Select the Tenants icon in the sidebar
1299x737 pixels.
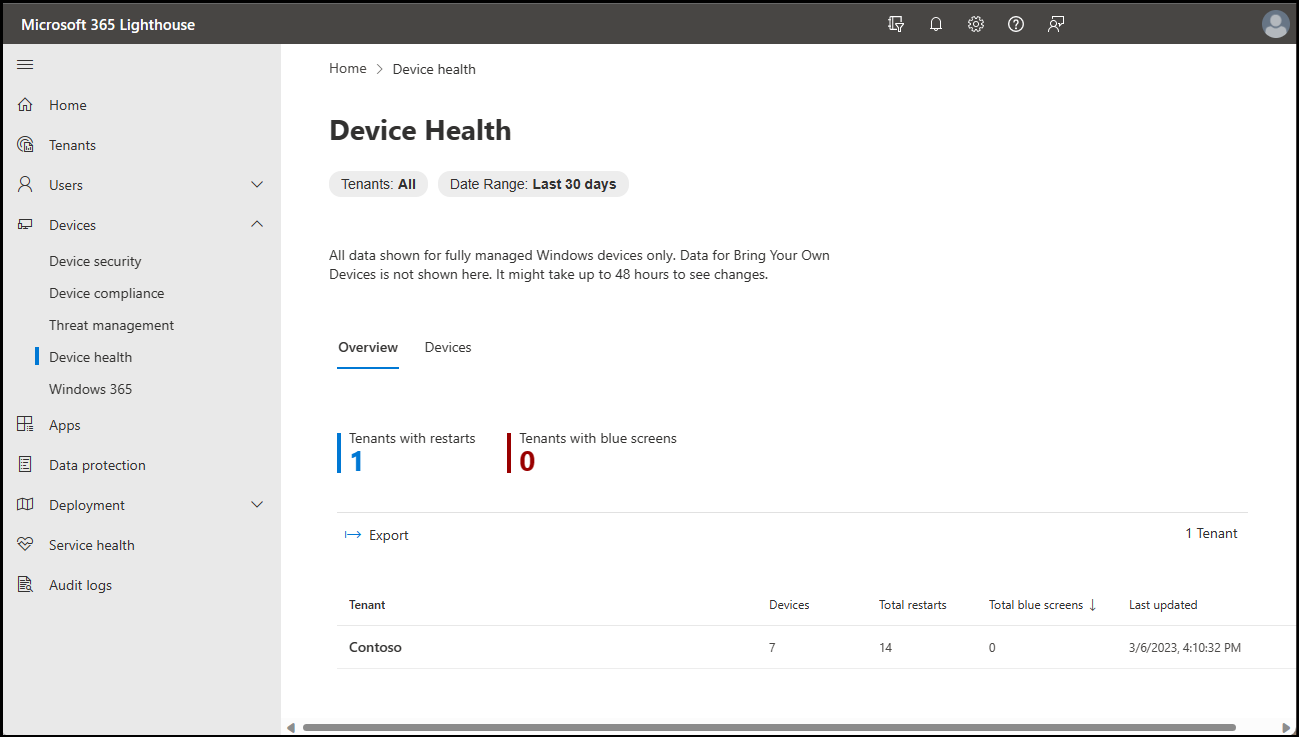click(x=25, y=144)
